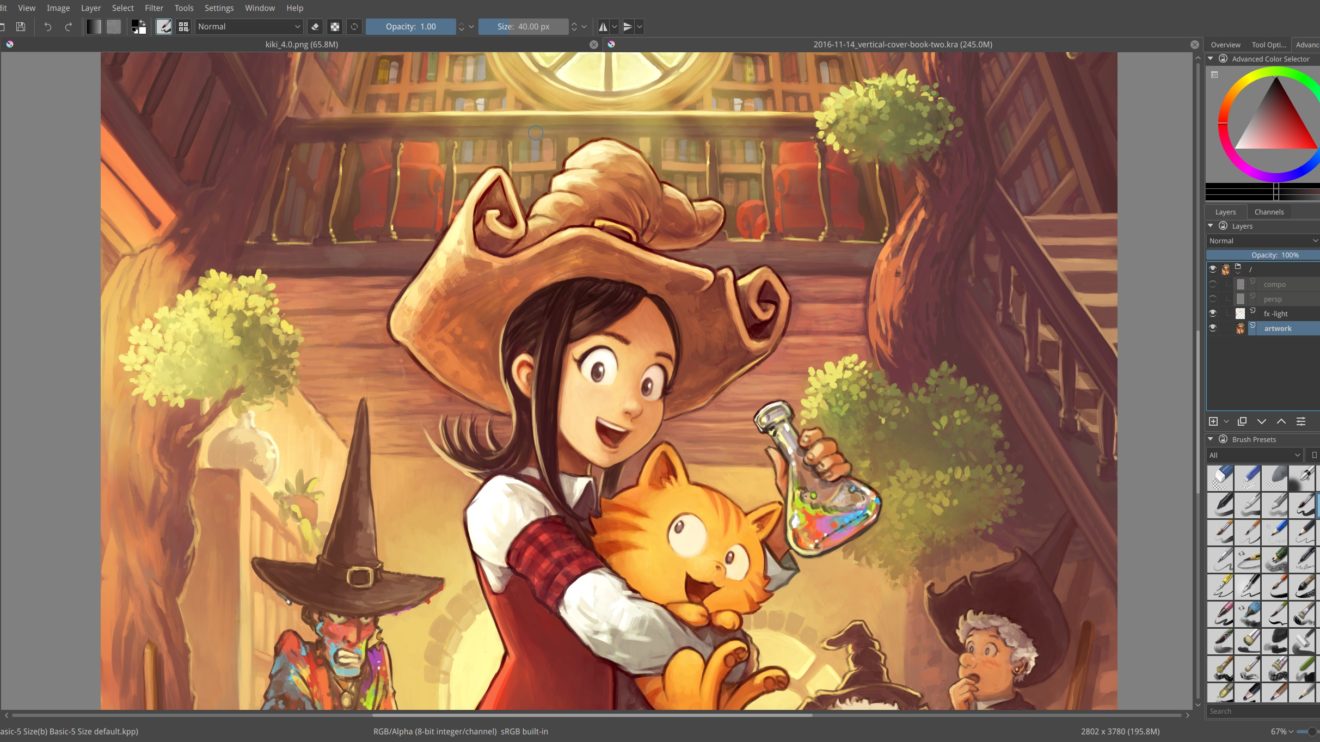Switch to the Layers tab

[x=1225, y=212]
